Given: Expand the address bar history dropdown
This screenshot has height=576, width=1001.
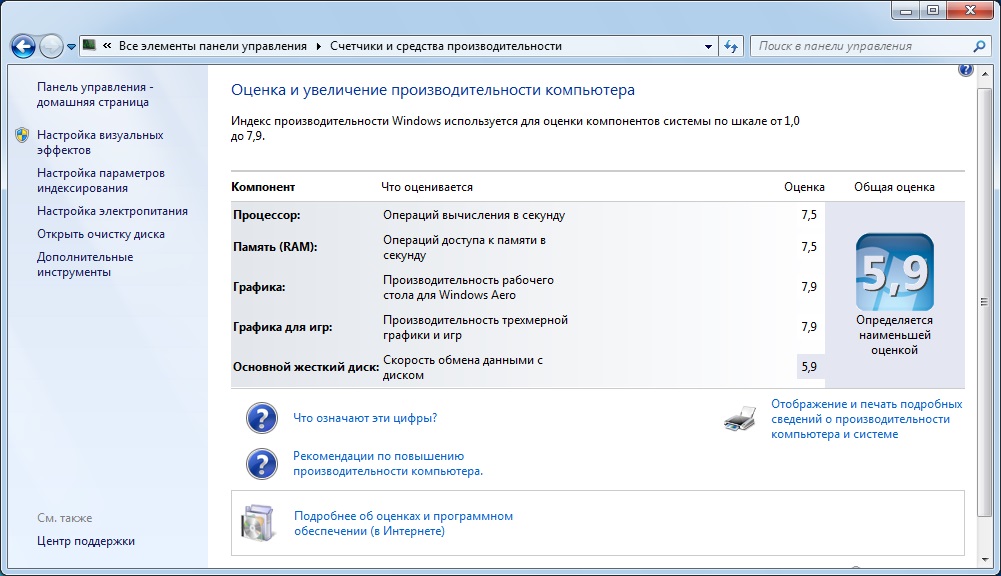Looking at the screenshot, I should click(708, 46).
